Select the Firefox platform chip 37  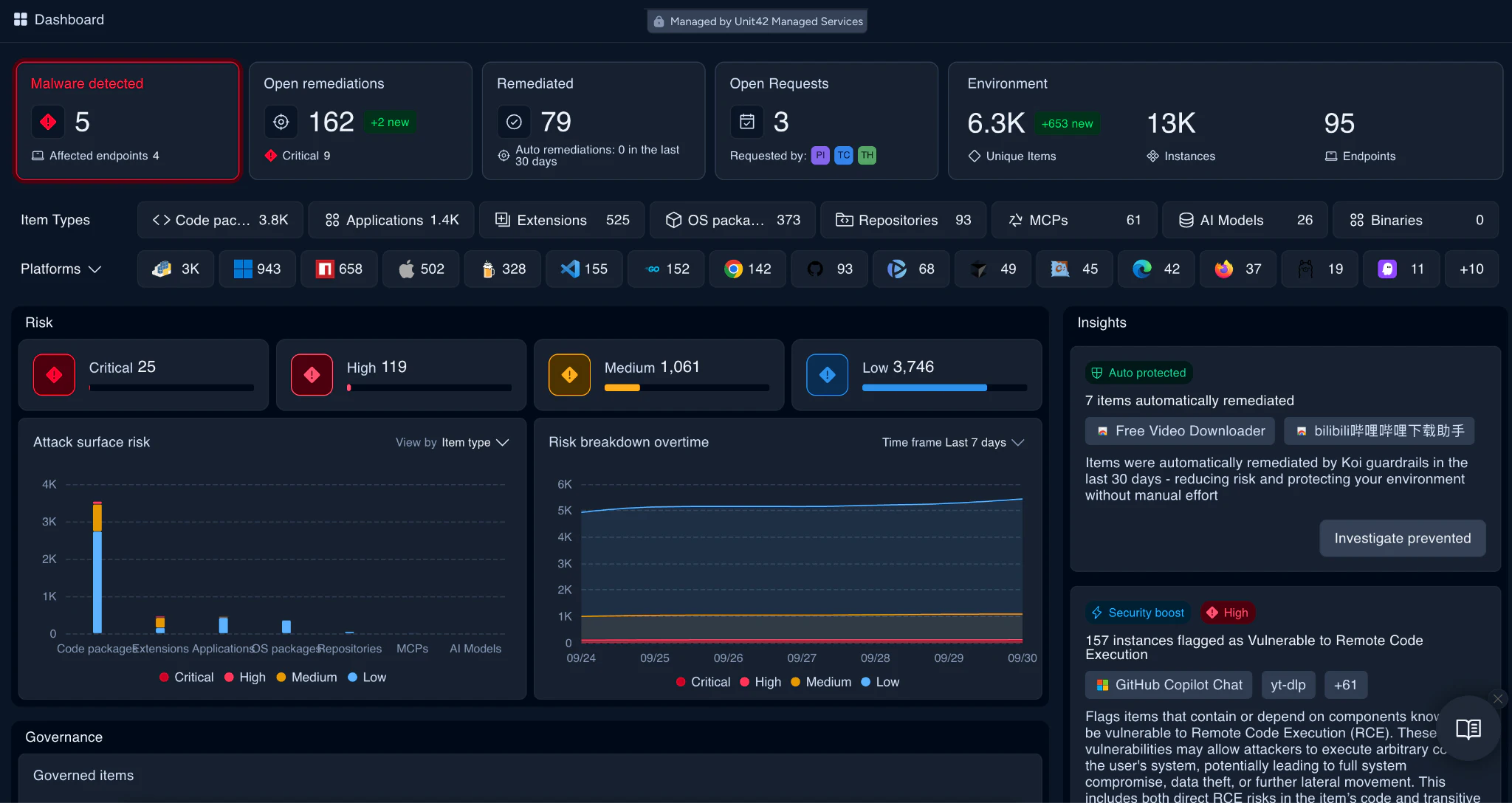1238,269
